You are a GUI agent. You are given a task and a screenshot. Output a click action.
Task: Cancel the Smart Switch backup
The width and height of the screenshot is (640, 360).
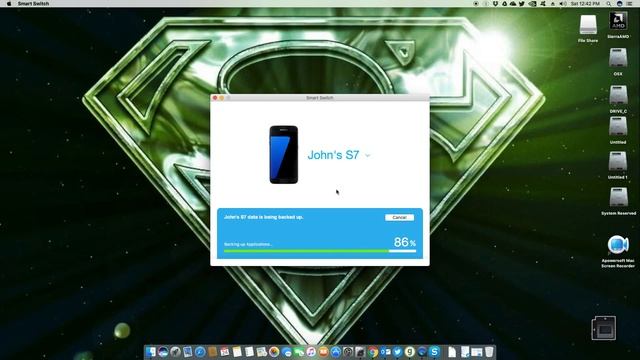[399, 218]
